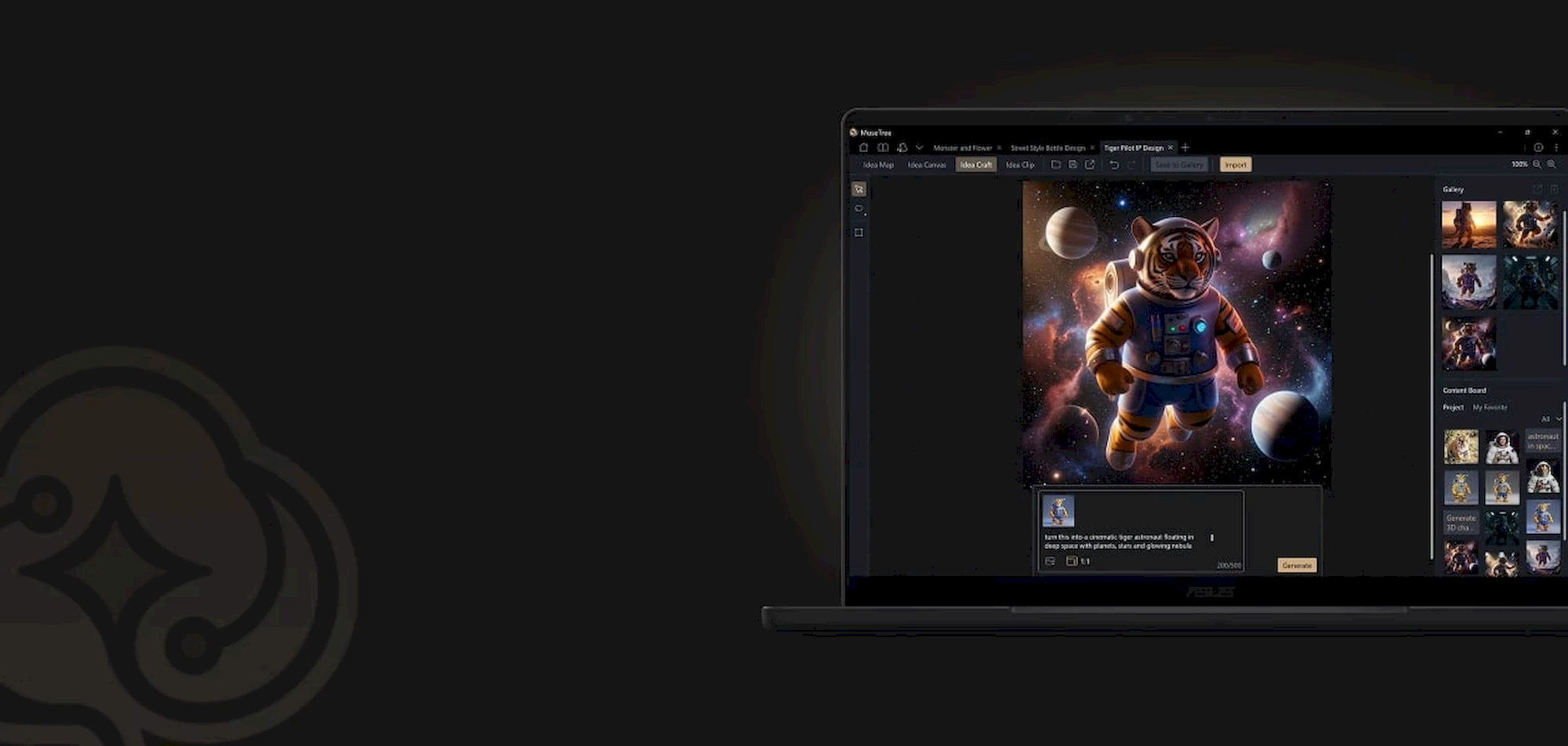Select the pointer selection tool

tap(858, 190)
